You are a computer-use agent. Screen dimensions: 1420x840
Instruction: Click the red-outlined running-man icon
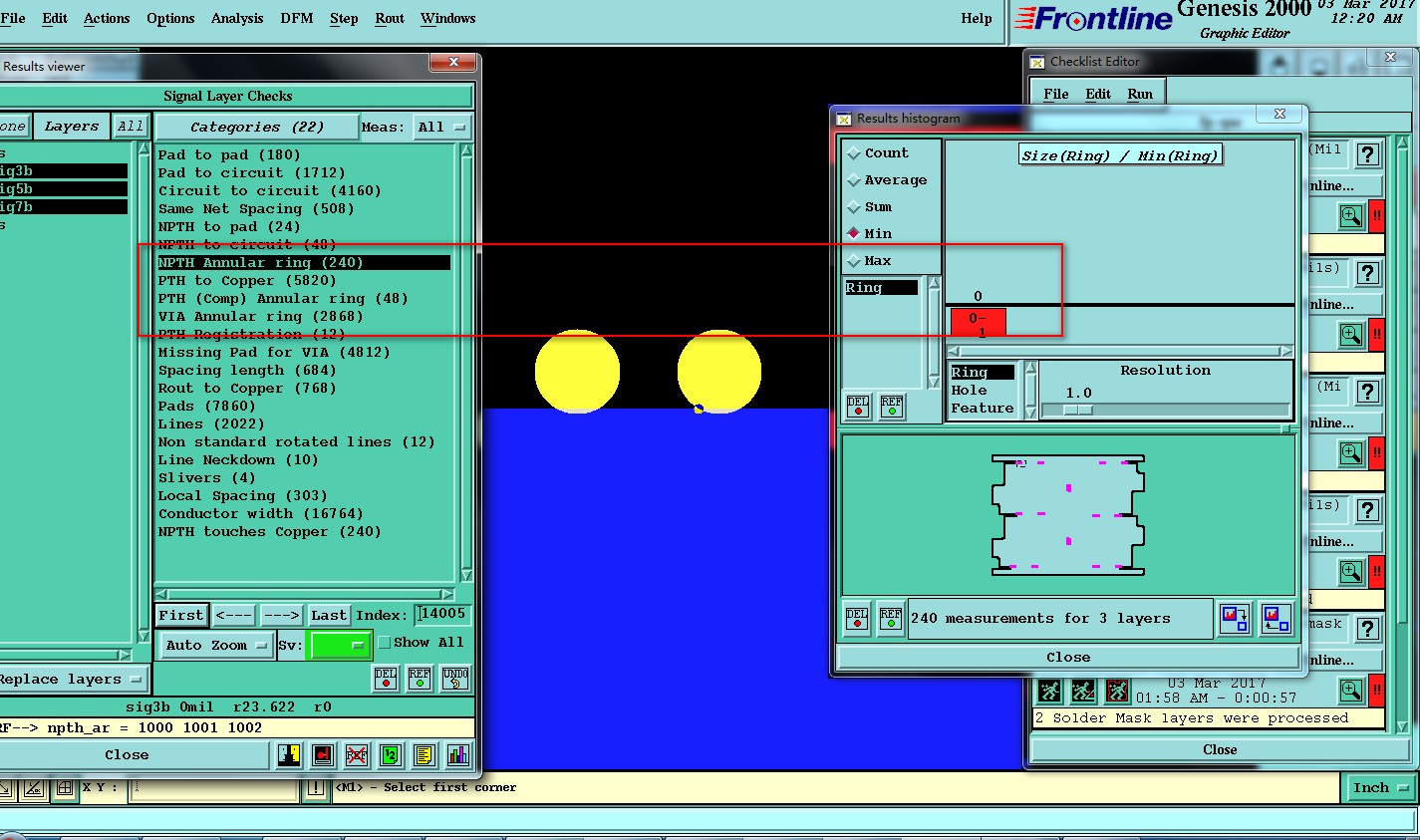click(1117, 691)
